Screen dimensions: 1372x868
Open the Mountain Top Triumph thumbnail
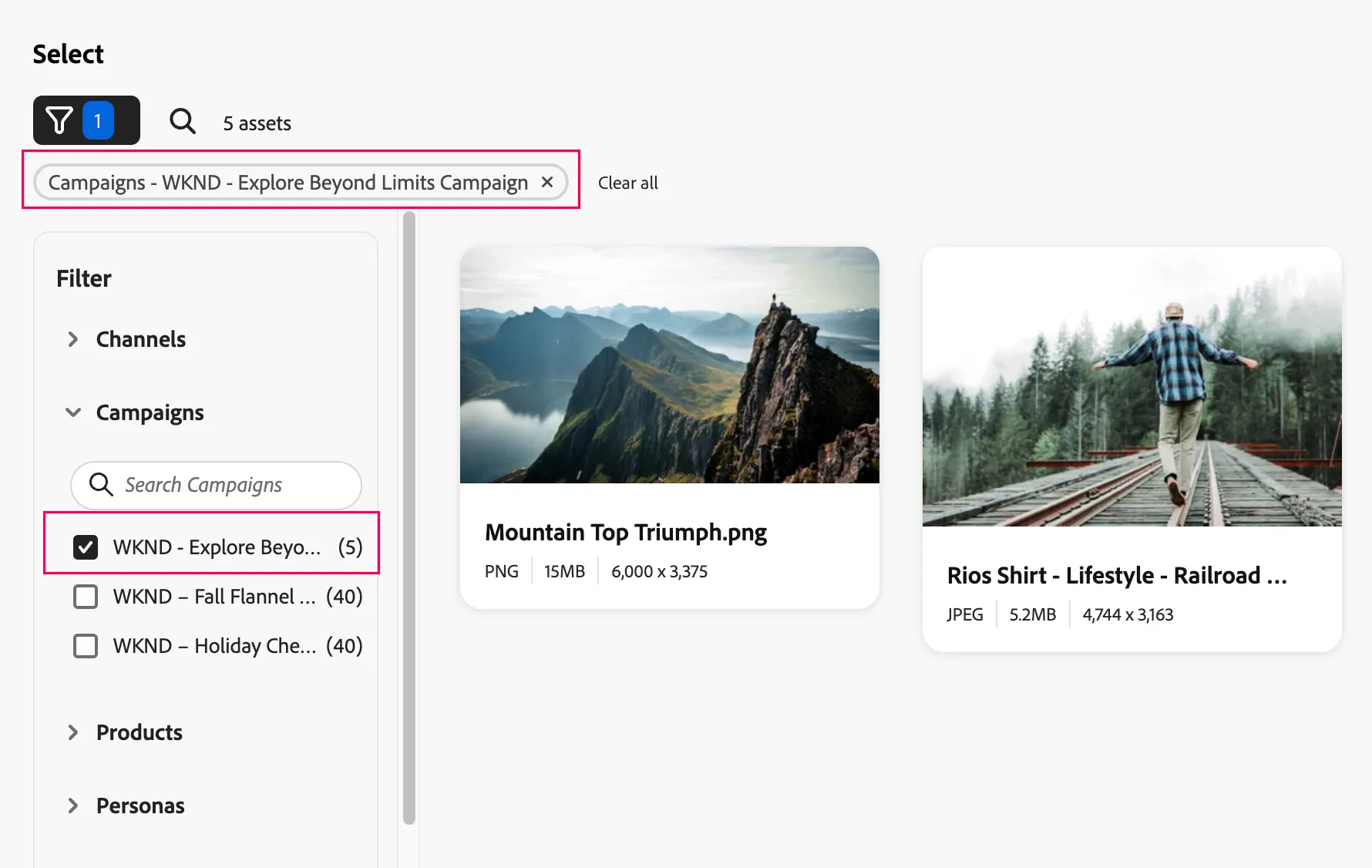pyautogui.click(x=670, y=365)
